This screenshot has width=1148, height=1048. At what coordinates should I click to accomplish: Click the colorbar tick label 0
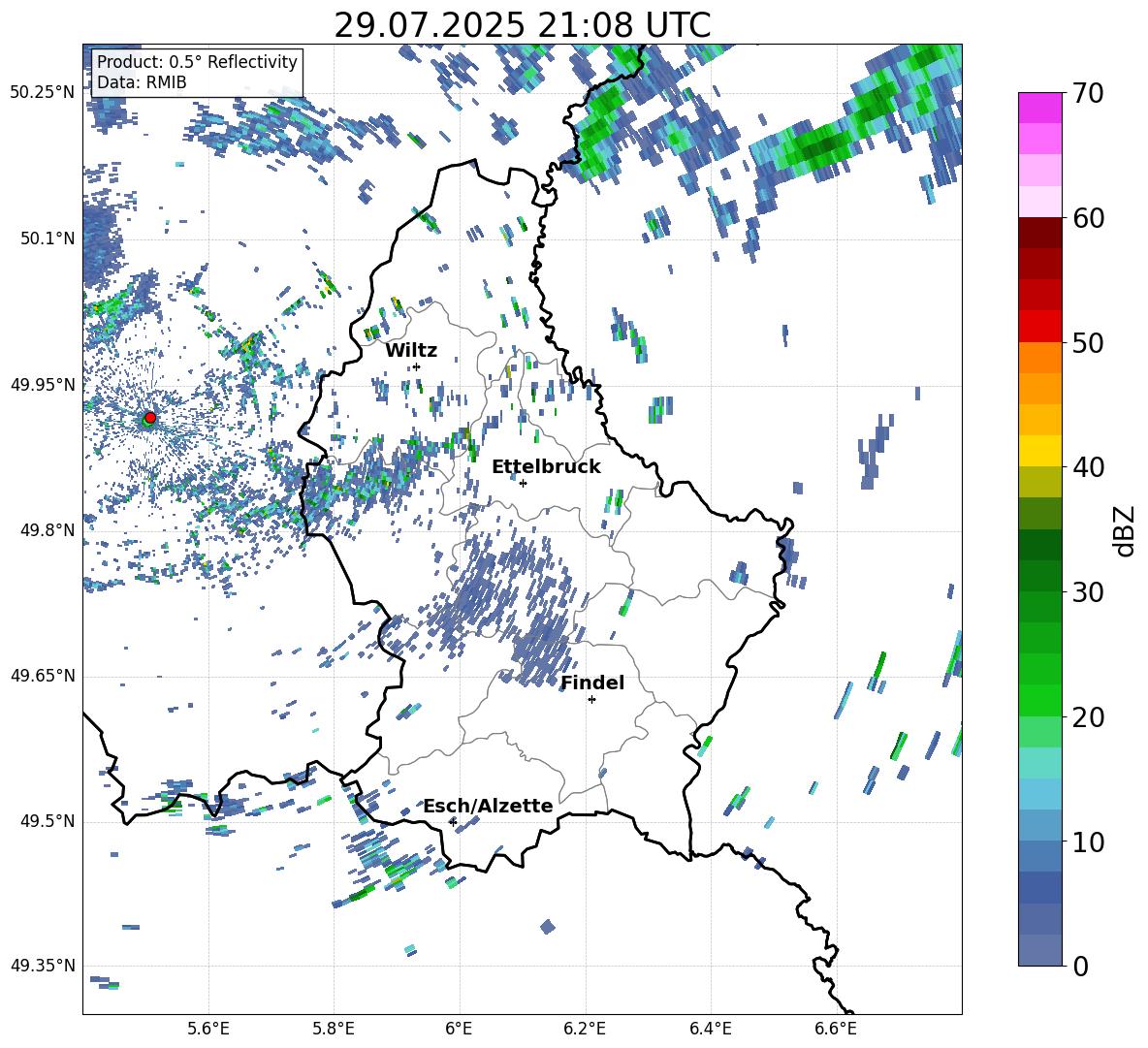click(x=1080, y=966)
